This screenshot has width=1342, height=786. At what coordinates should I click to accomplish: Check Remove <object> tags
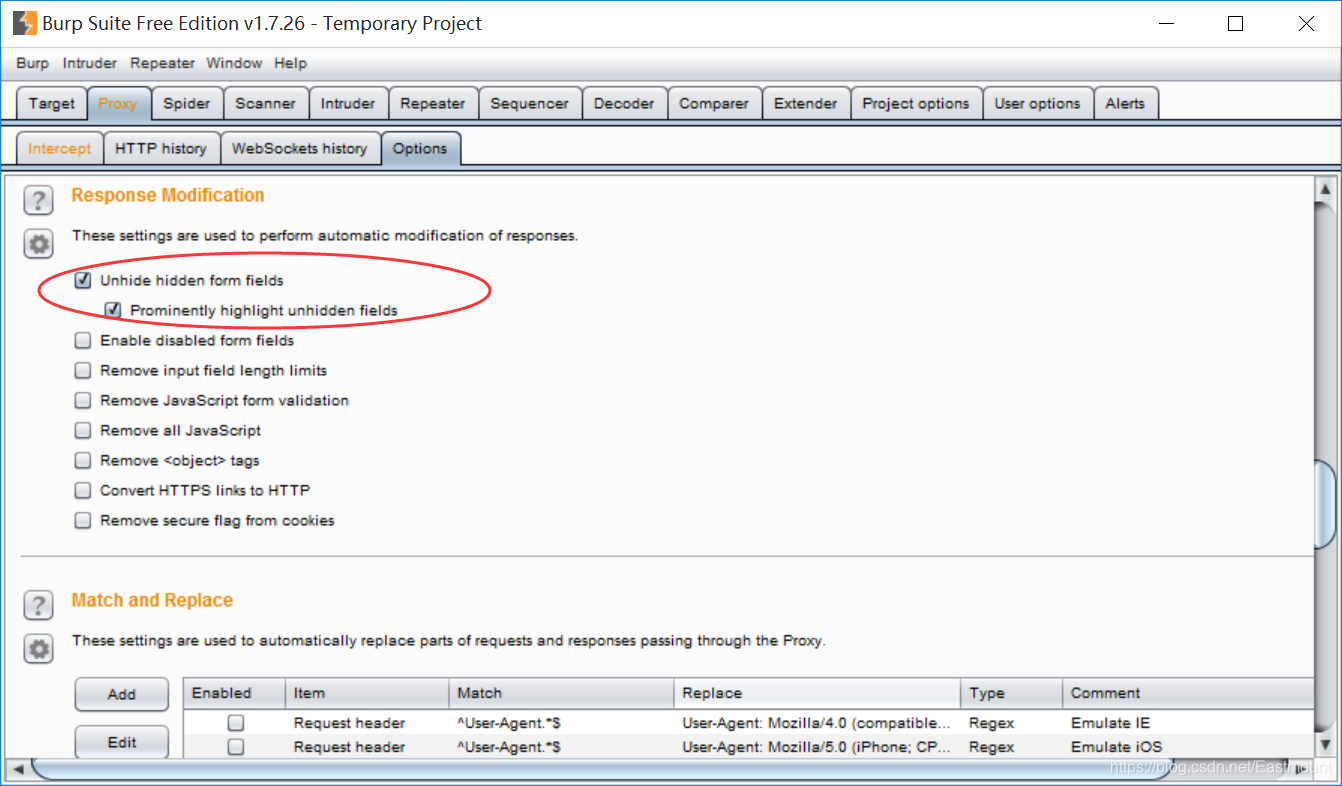(83, 460)
